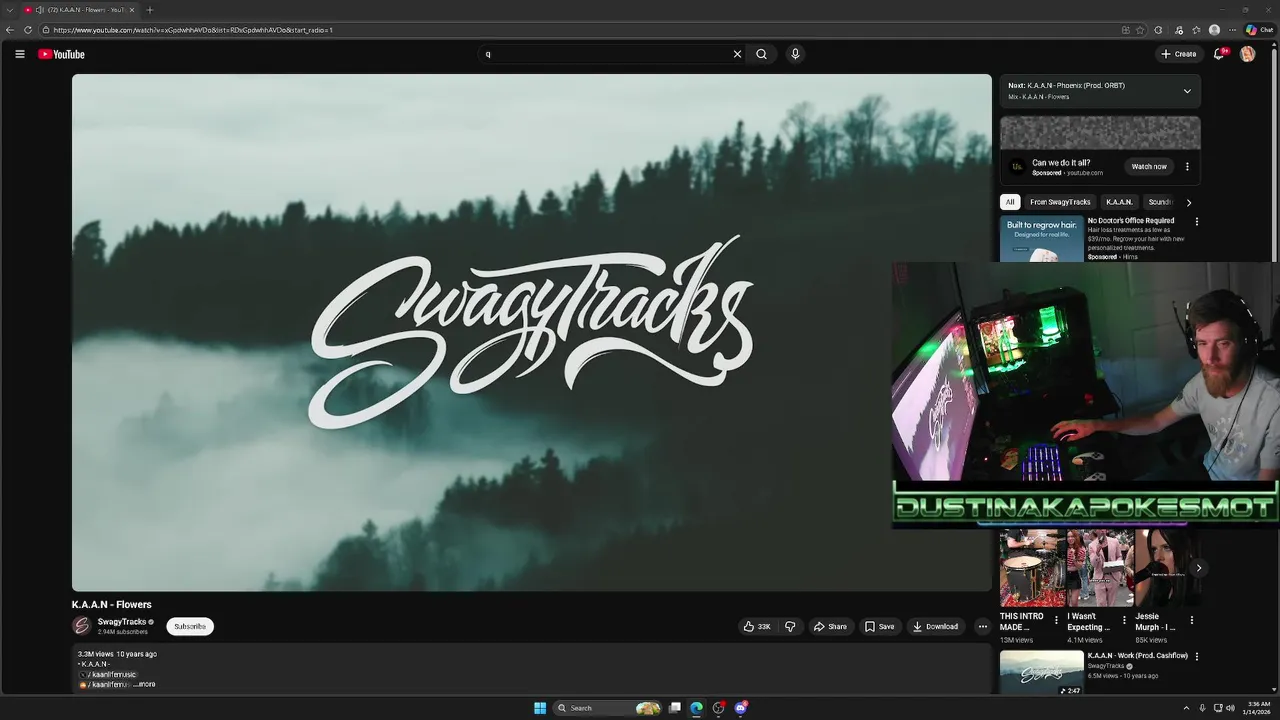Select K.A.A.N. filter chip
The width and height of the screenshot is (1280, 720).
[x=1119, y=202]
